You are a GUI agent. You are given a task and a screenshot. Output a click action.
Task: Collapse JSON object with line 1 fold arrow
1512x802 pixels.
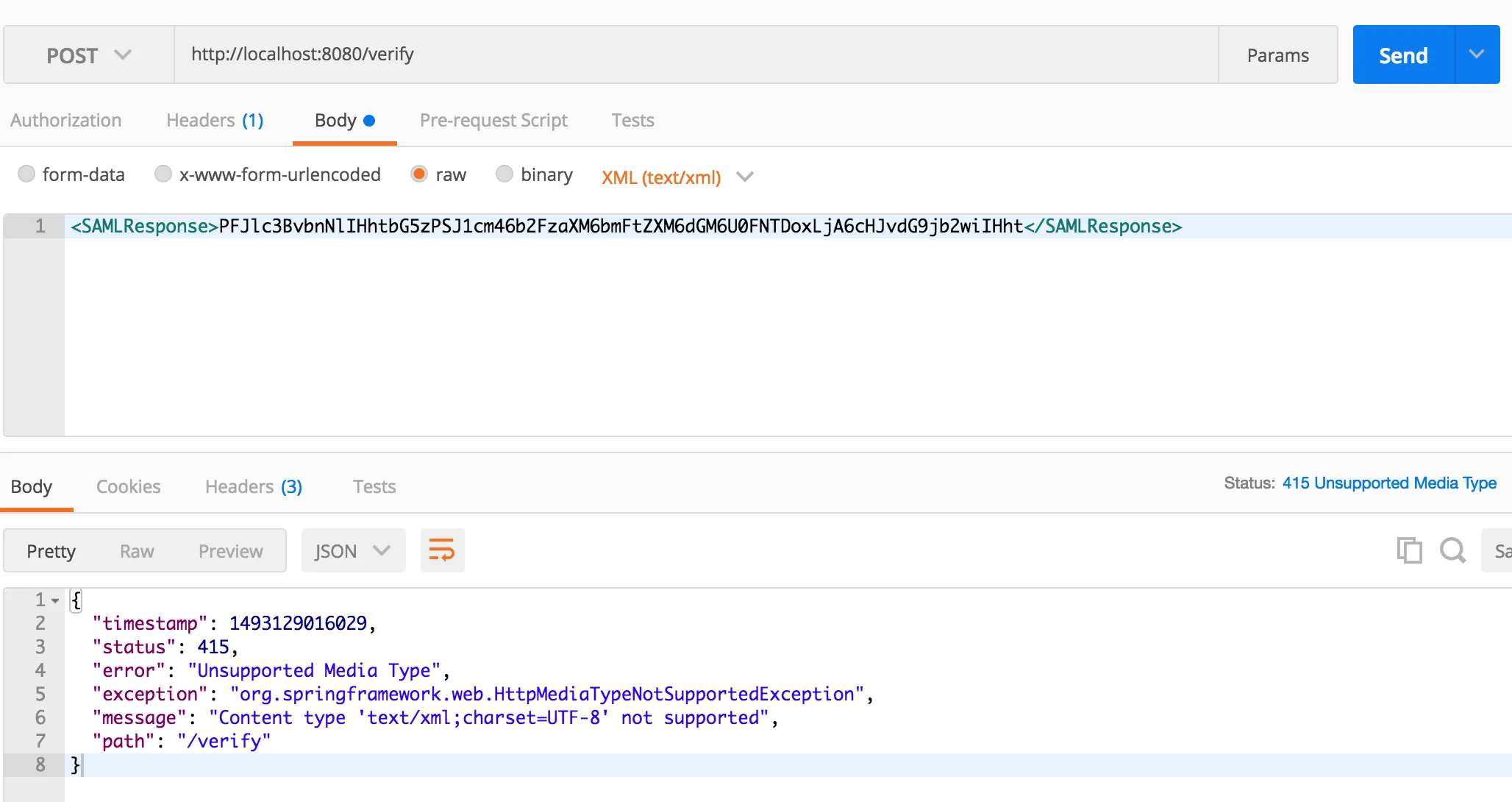(x=55, y=600)
